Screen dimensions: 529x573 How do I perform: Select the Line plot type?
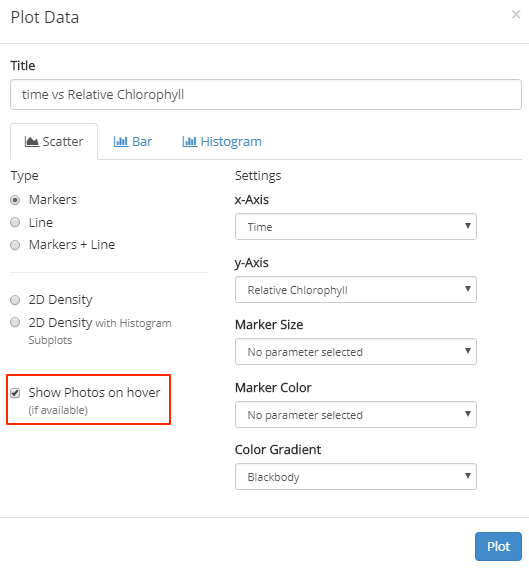[15, 222]
